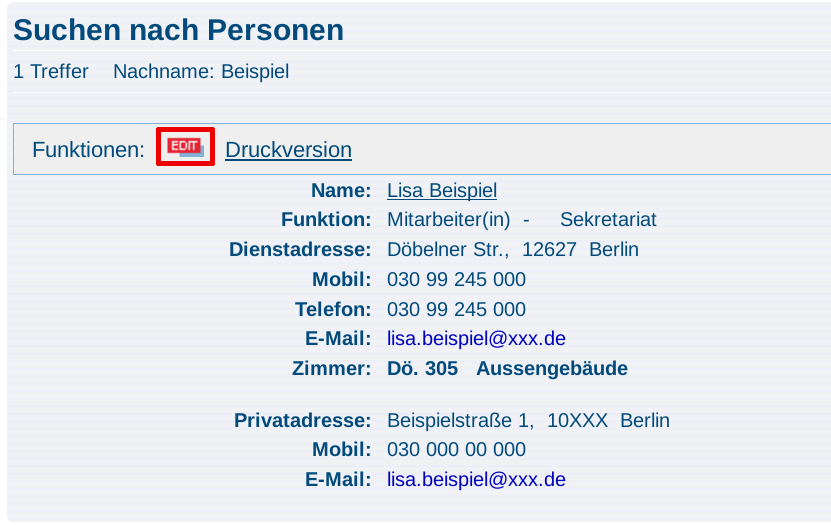Click the work Mobil number 030 99 245 000
Viewport: 831px width, 525px height.
[456, 279]
